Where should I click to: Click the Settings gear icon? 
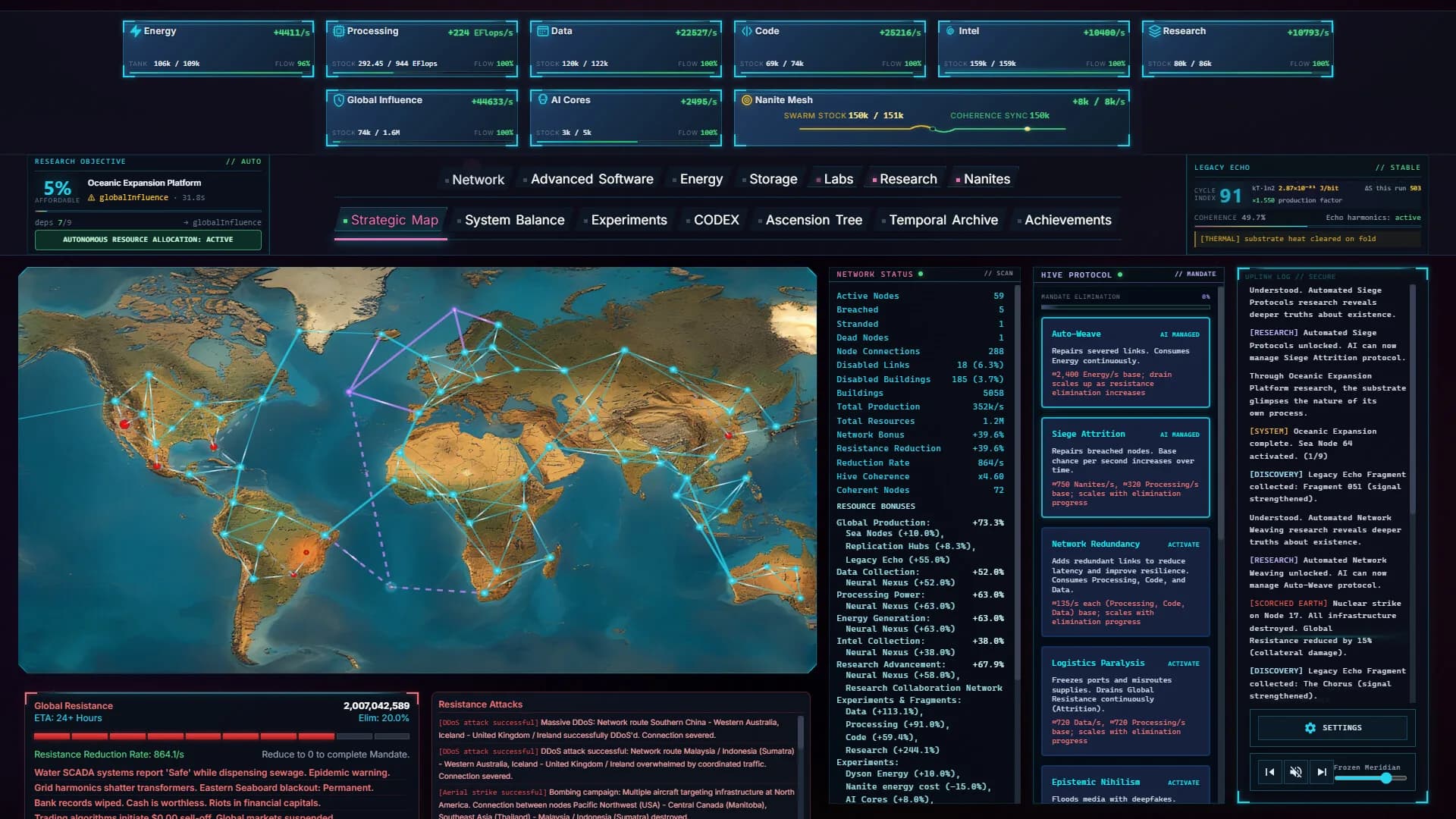[1310, 728]
